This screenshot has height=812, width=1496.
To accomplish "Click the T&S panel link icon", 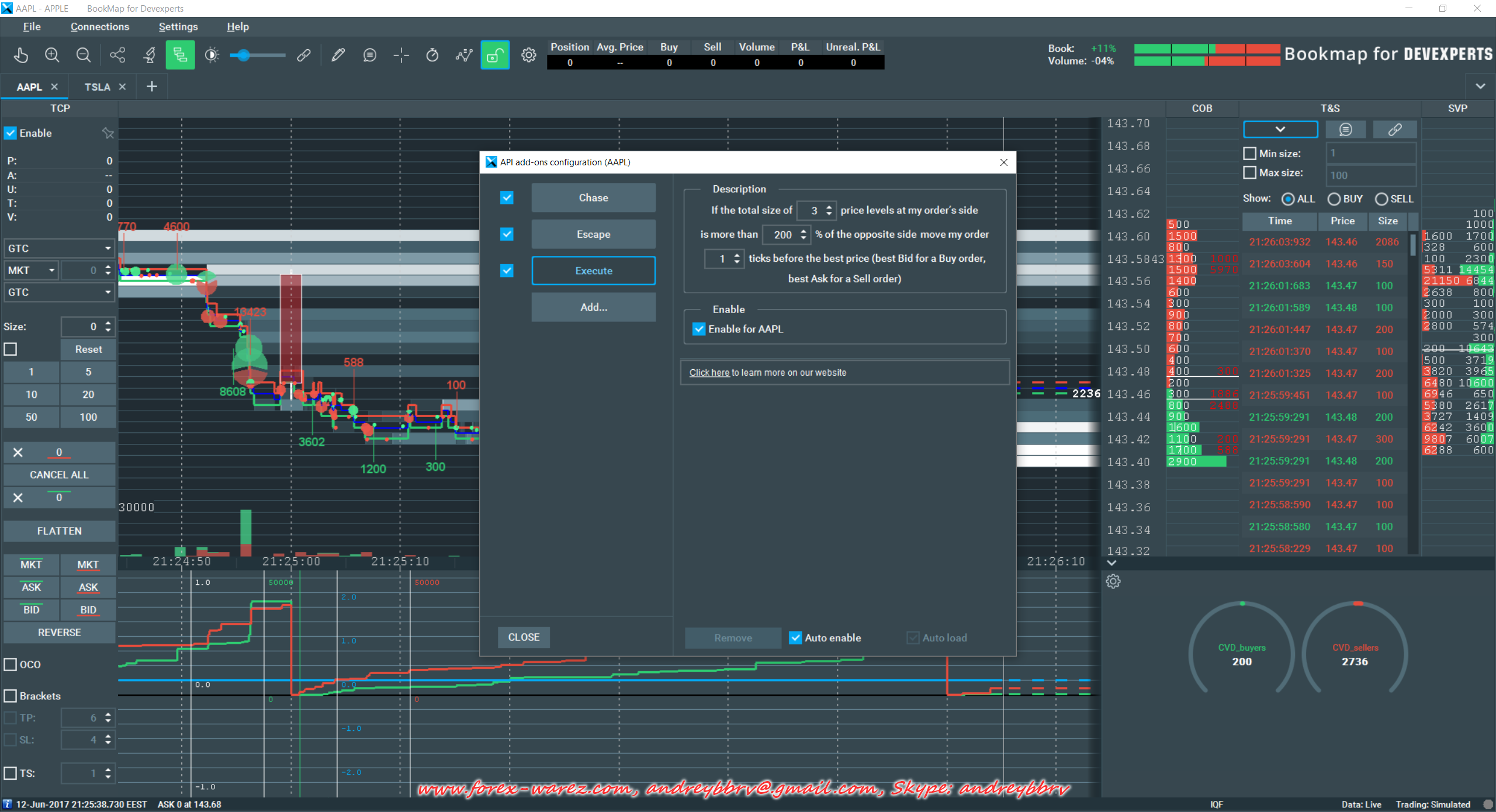I will 1394,130.
